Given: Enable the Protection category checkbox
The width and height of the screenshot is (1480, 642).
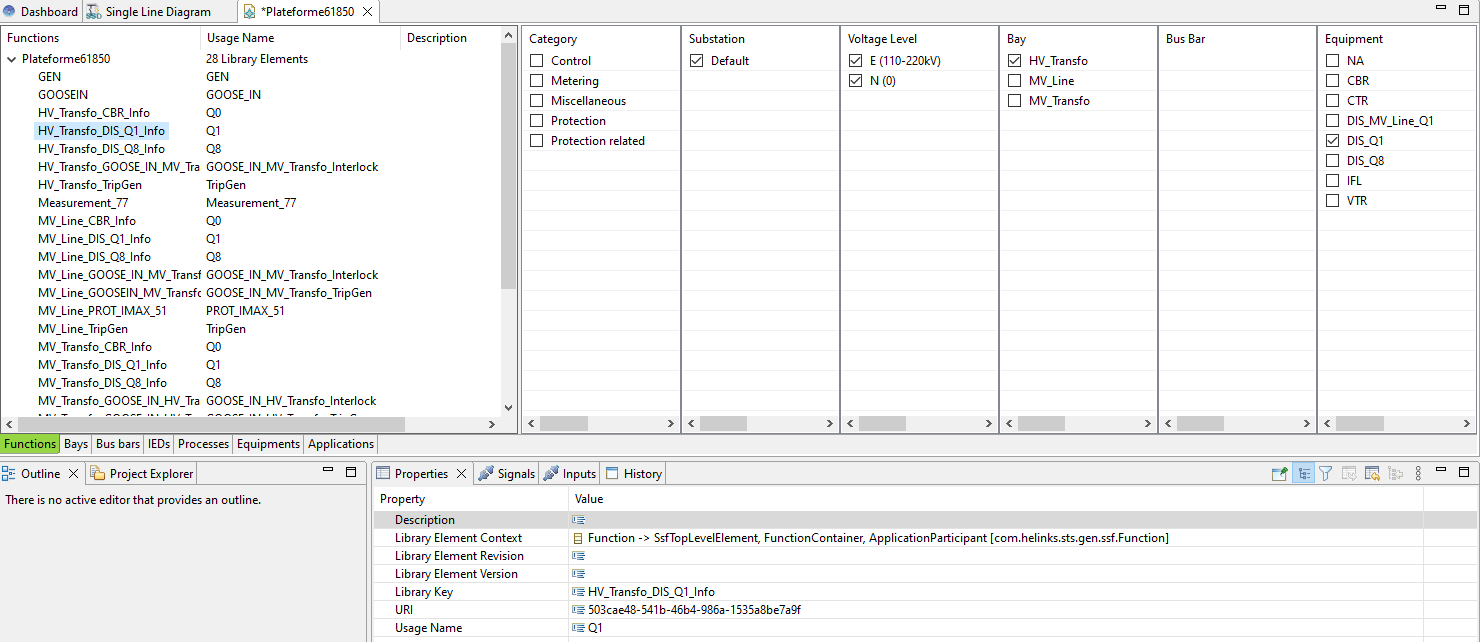Looking at the screenshot, I should coord(535,120).
